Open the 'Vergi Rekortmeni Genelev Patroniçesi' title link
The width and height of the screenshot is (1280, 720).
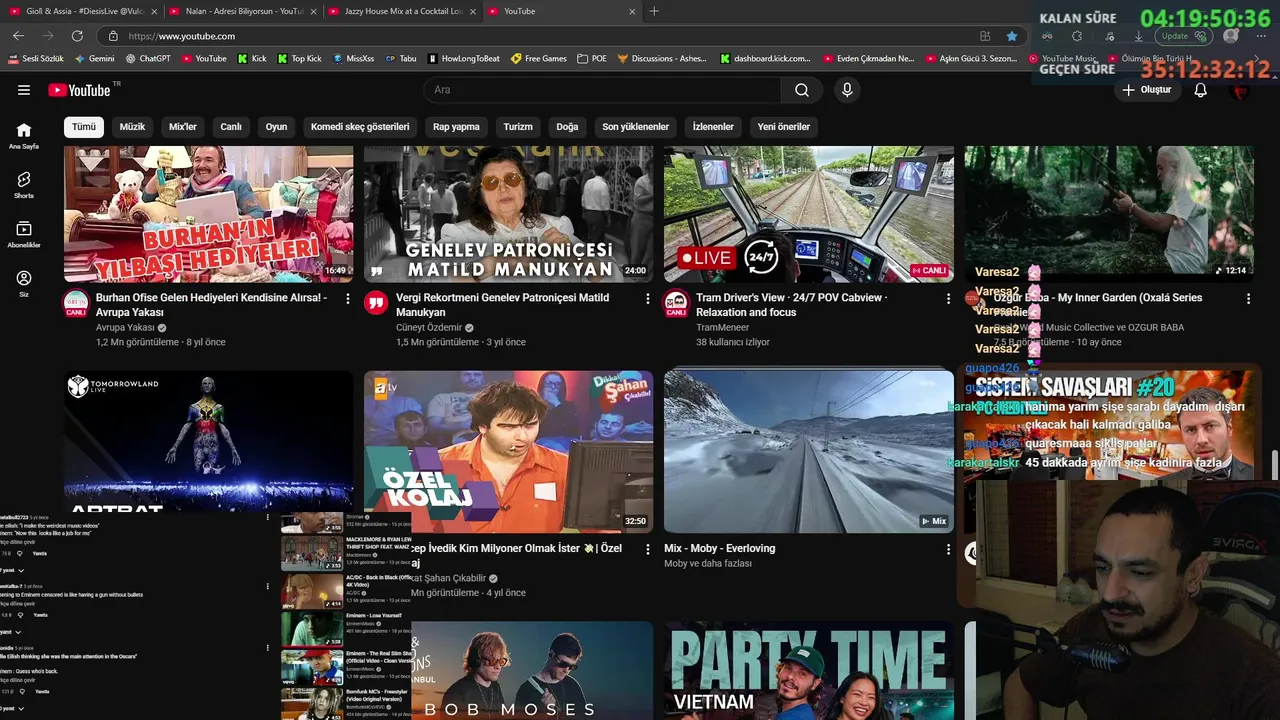(502, 305)
